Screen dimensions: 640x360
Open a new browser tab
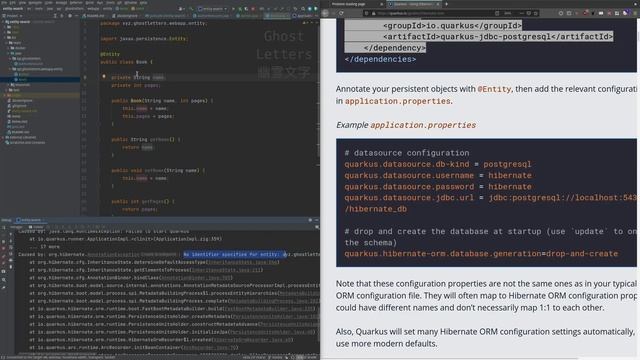tap(446, 4)
